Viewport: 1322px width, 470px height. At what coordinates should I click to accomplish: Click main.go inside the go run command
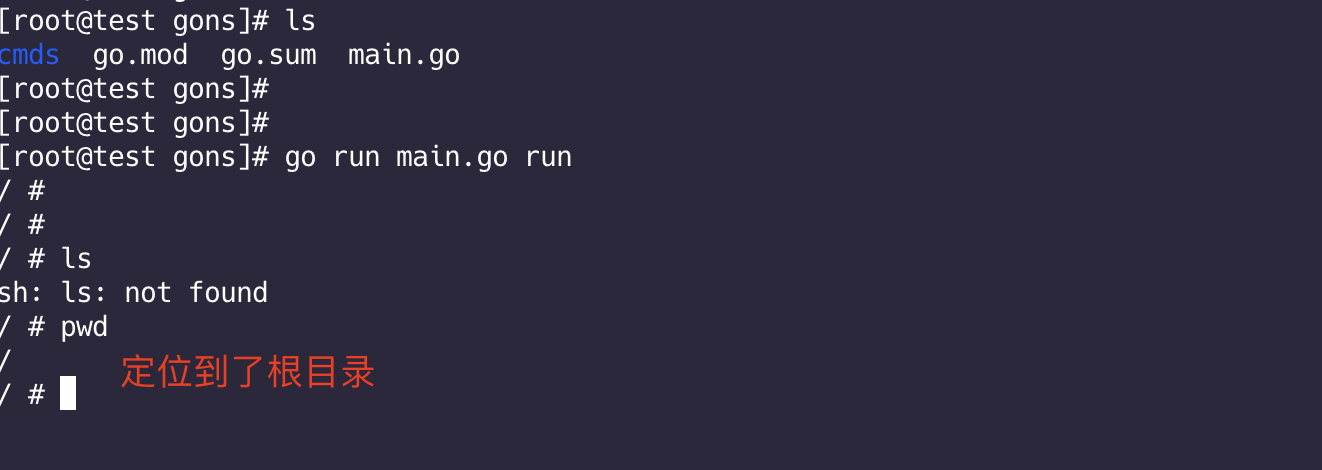tap(452, 157)
